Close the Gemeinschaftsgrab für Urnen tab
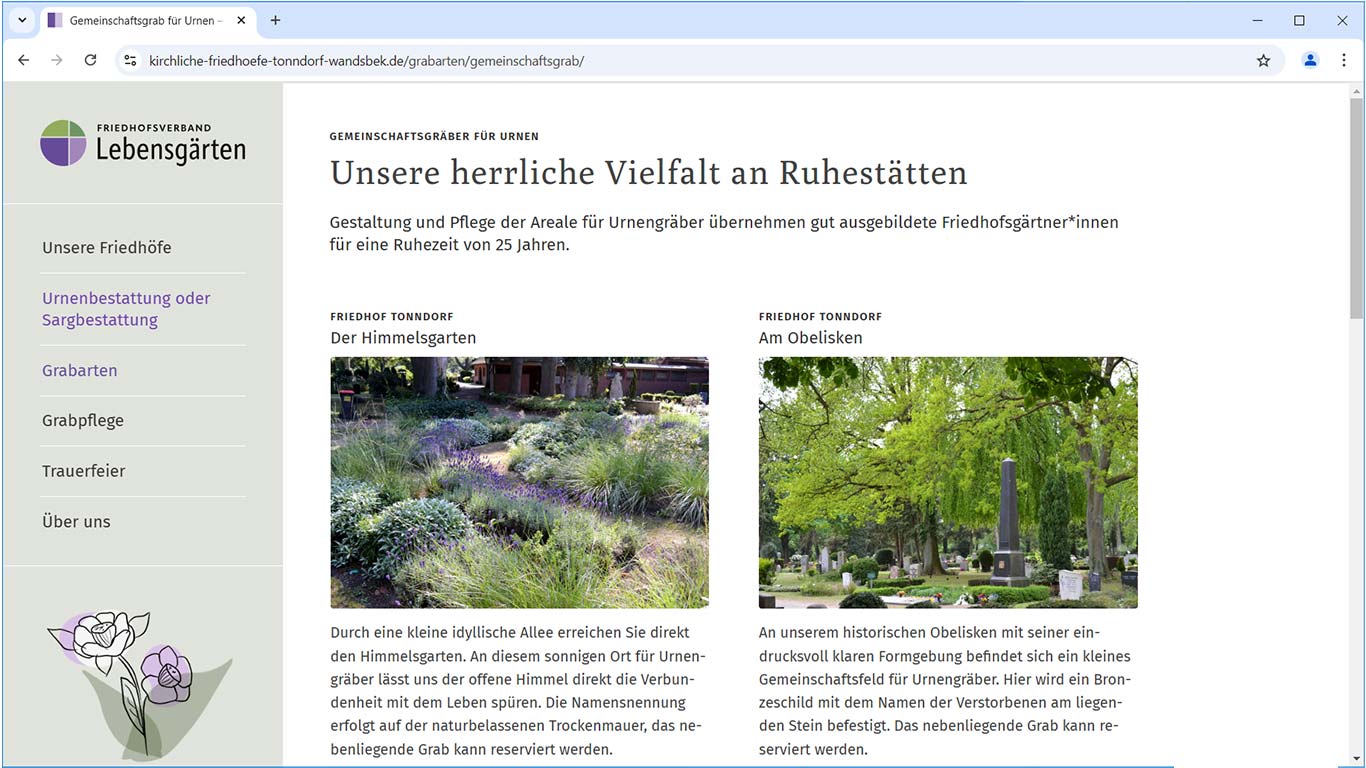 click(x=241, y=20)
